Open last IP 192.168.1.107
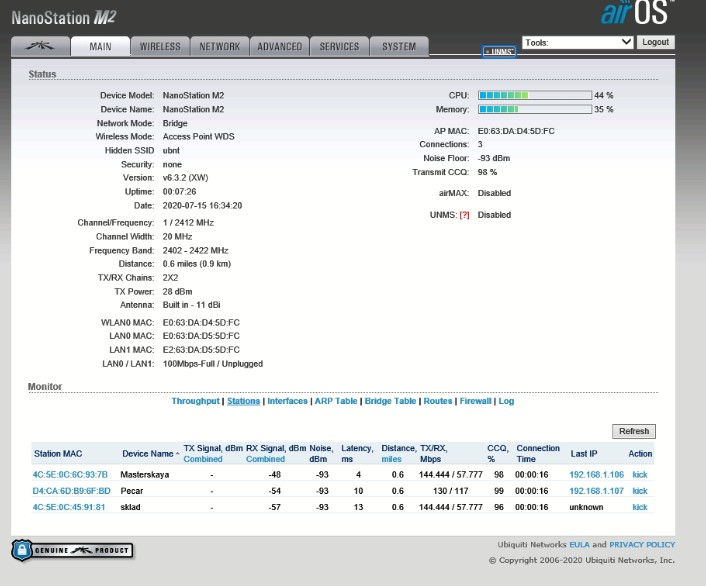The width and height of the screenshot is (706, 586). coord(597,491)
